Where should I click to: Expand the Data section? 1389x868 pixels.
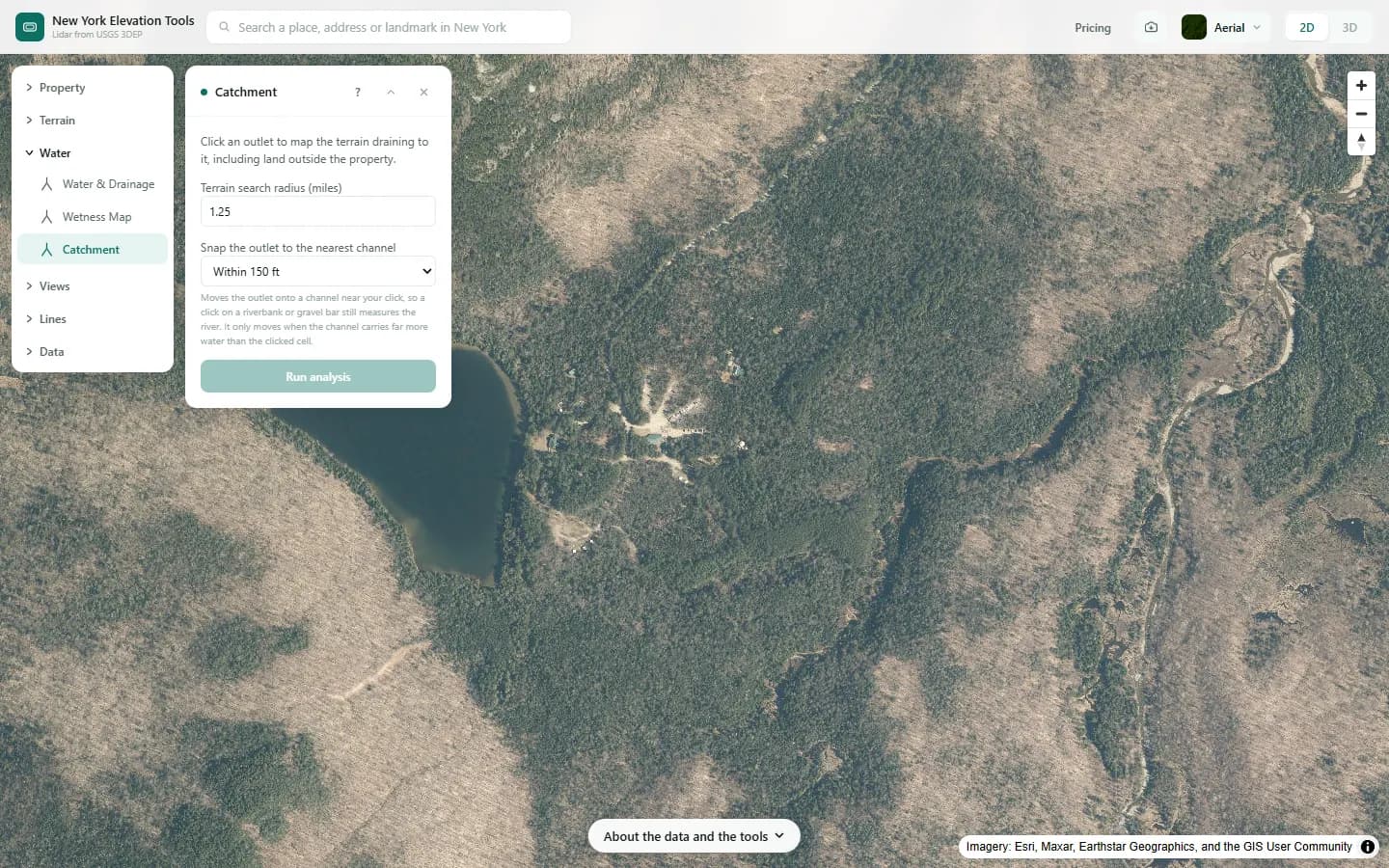pyautogui.click(x=93, y=352)
